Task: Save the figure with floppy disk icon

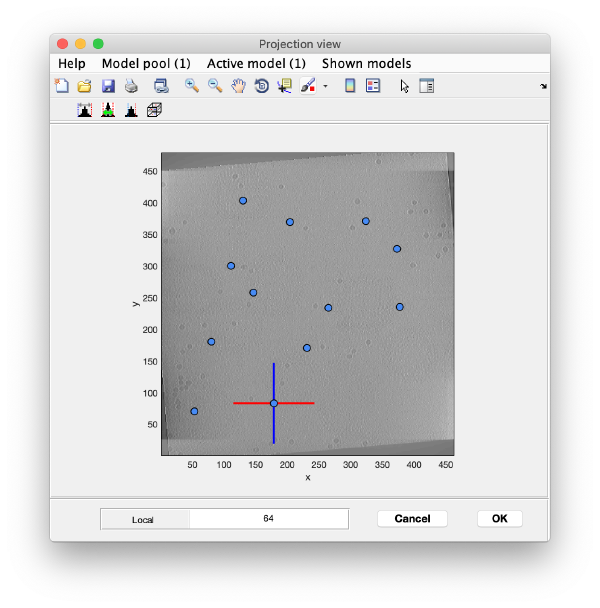Action: click(x=108, y=86)
